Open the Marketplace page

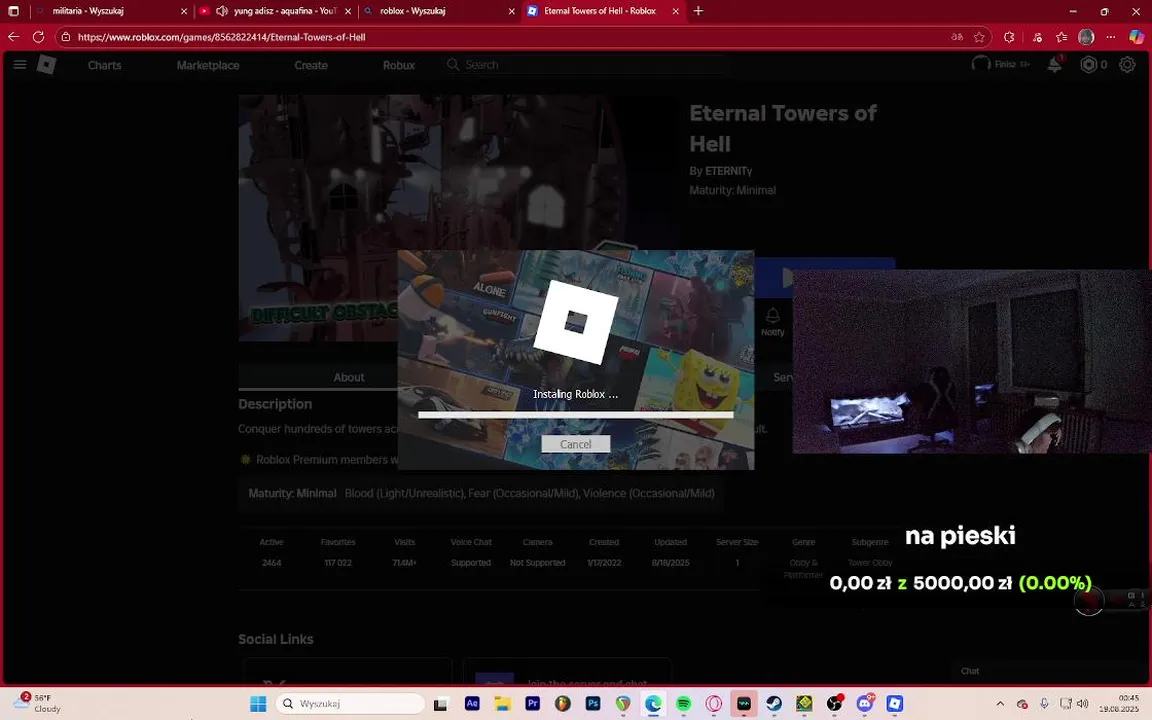tap(208, 65)
